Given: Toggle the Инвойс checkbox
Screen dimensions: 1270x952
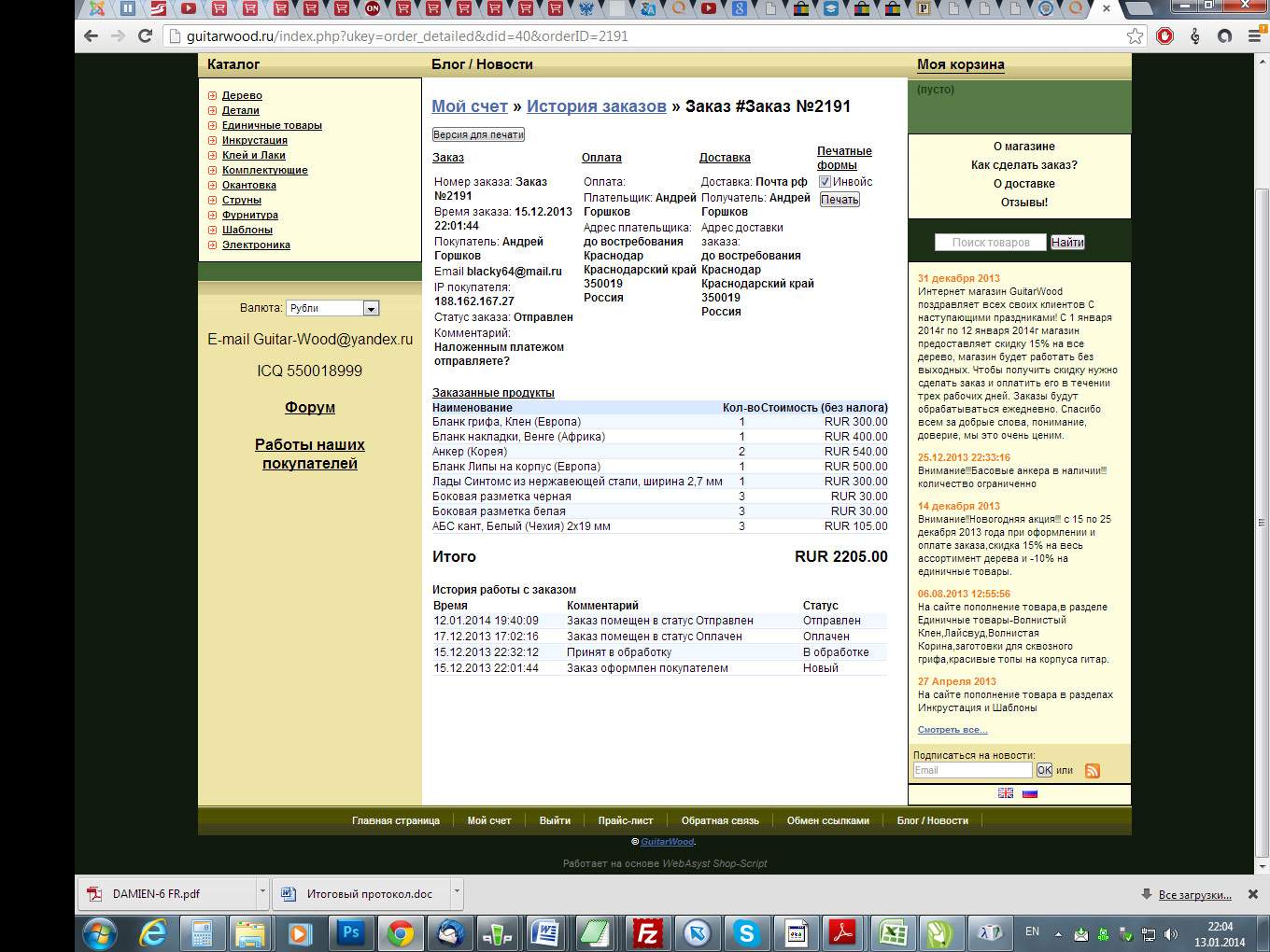Looking at the screenshot, I should 825,182.
